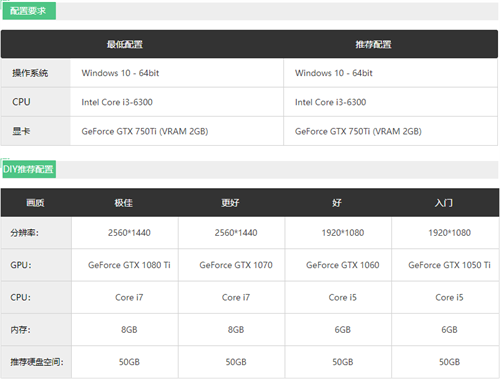Click the 操作系统 row label
The height and width of the screenshot is (379, 500).
tap(30, 73)
